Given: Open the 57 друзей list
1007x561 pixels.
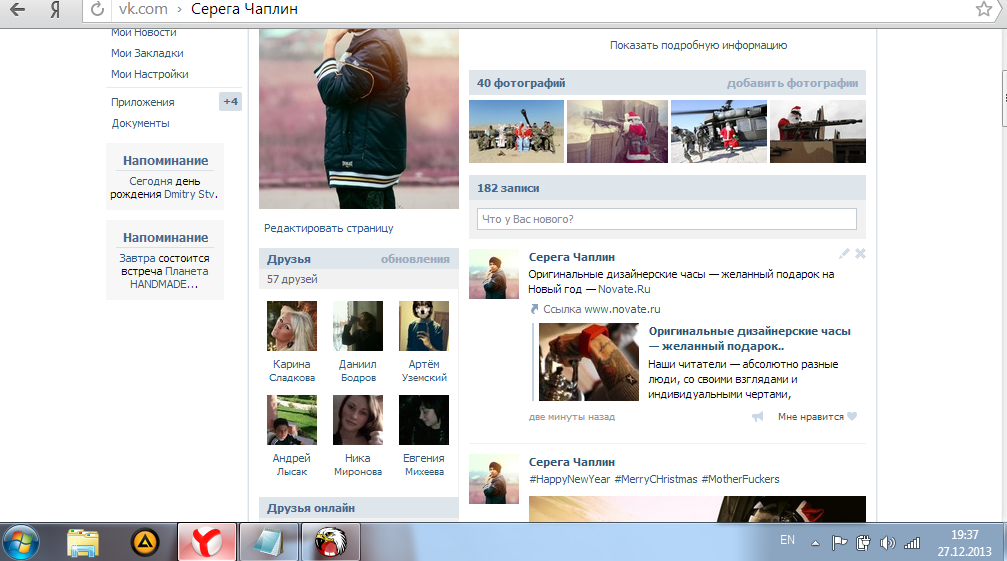Looking at the screenshot, I should (292, 279).
